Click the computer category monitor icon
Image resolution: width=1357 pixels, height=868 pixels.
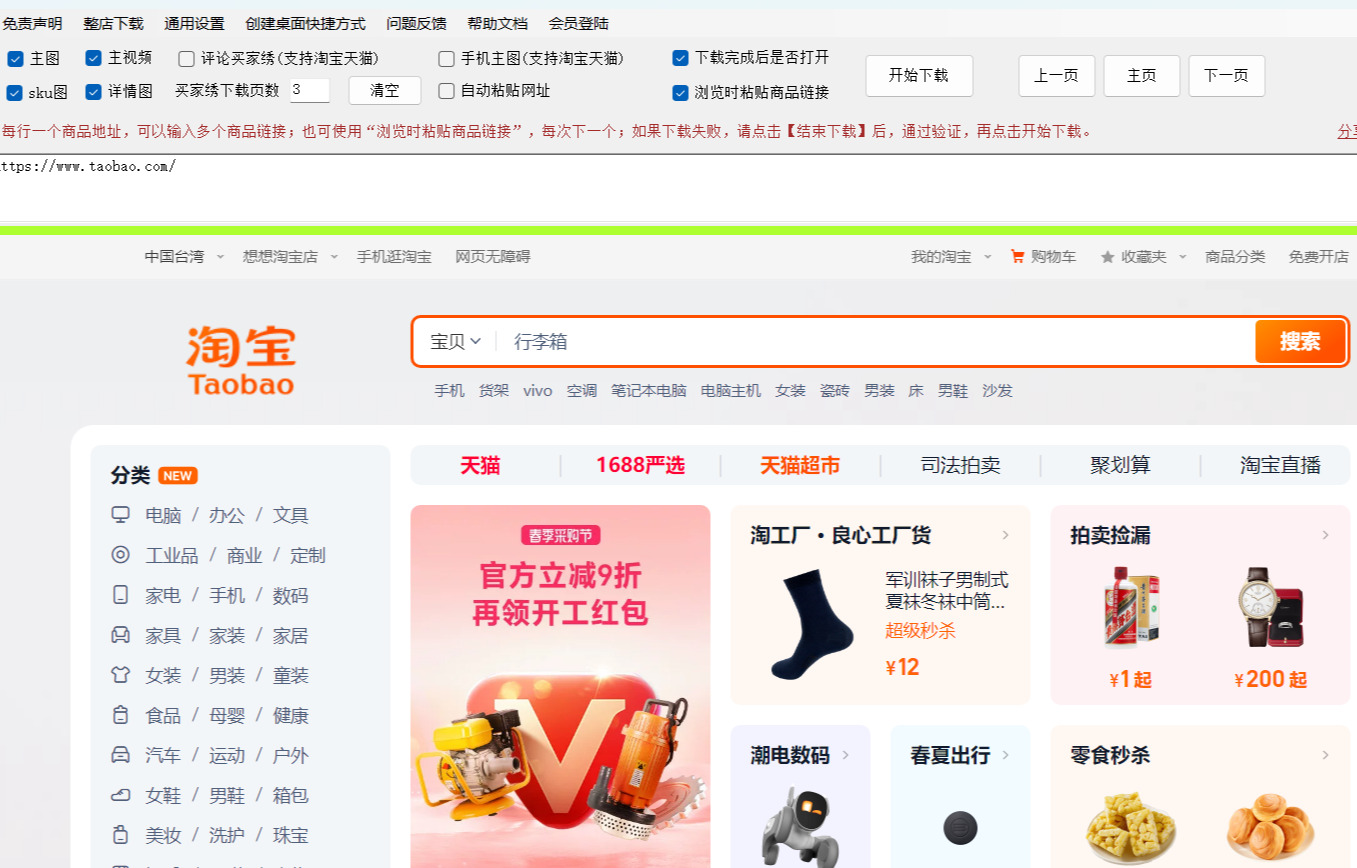[x=121, y=515]
